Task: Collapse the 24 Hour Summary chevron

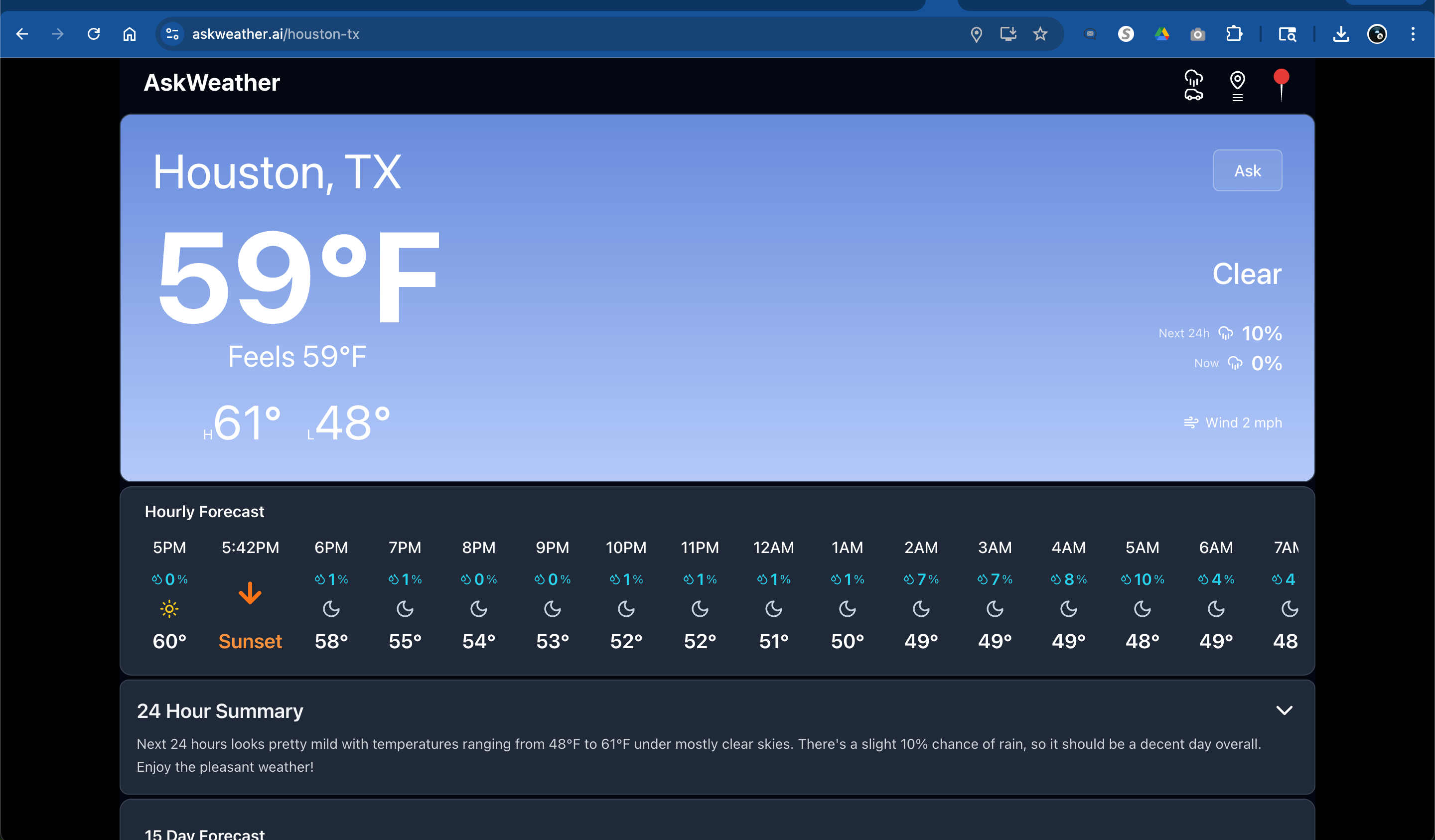Action: point(1284,710)
